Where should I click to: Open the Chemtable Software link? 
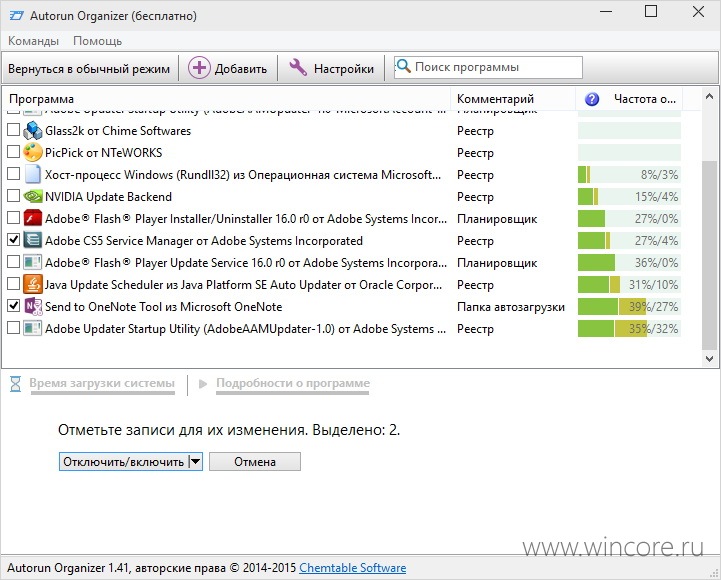click(x=353, y=568)
